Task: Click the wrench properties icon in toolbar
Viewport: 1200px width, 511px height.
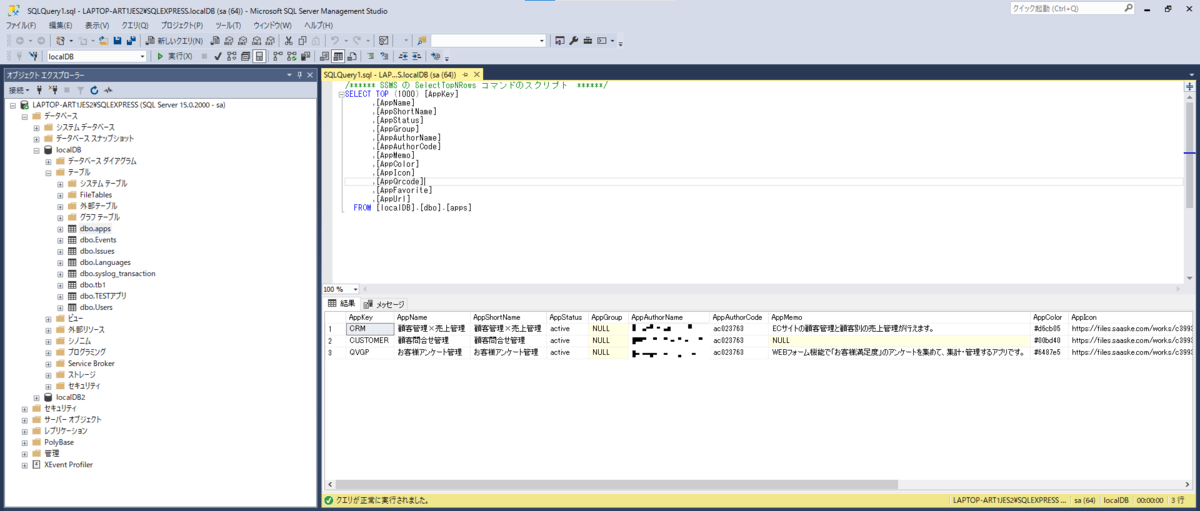Action: coord(574,41)
